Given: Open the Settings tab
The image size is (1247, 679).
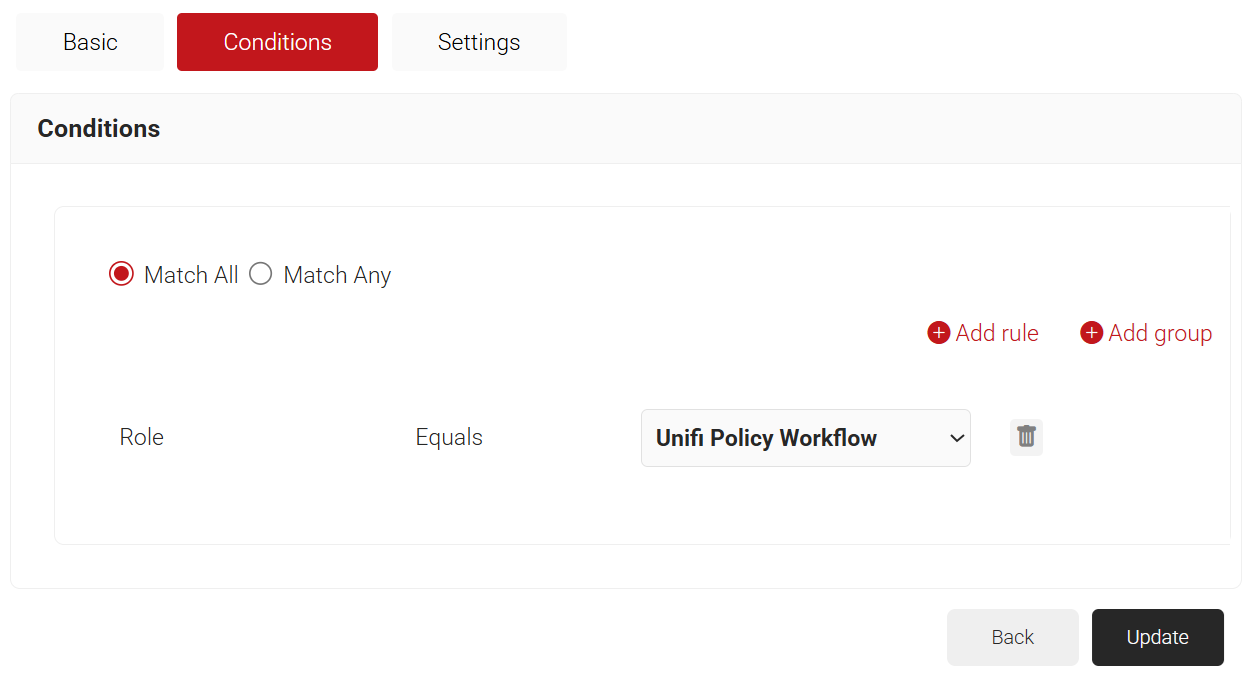Looking at the screenshot, I should tap(479, 42).
